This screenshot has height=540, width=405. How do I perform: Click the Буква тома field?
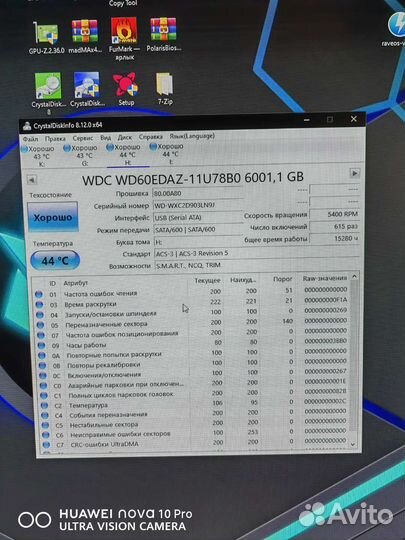198,242
